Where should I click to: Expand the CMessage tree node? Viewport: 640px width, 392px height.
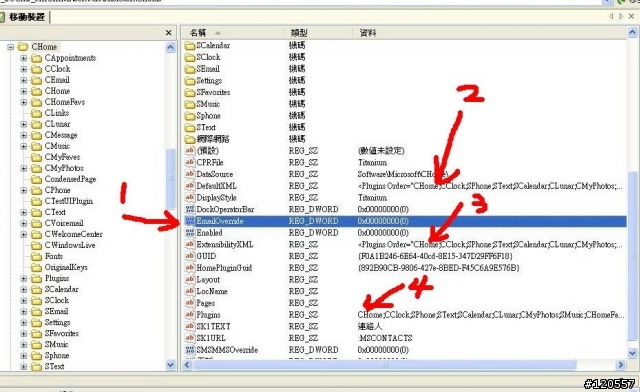click(24, 135)
